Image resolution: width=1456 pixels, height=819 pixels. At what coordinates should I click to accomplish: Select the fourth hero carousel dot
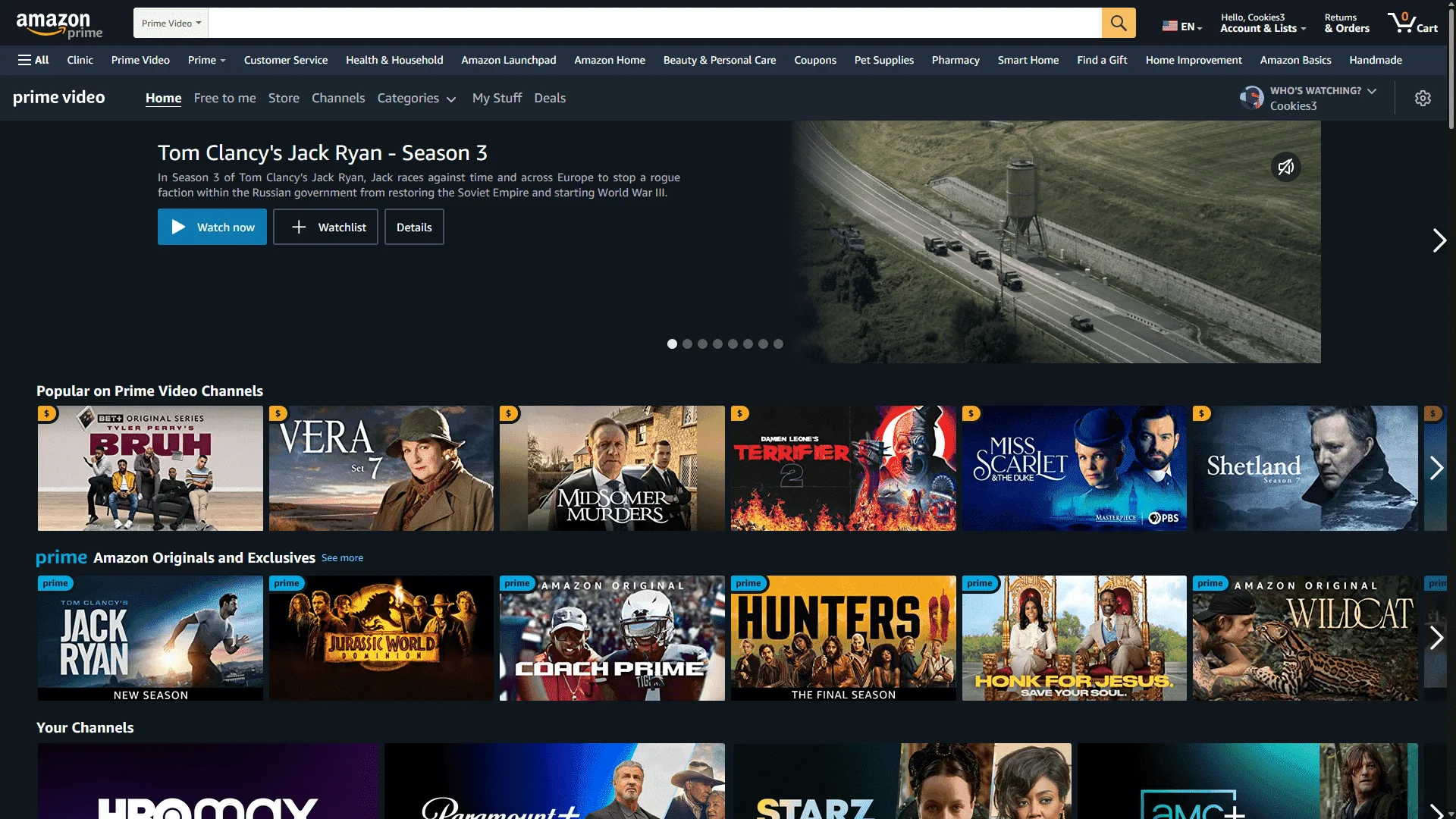(x=717, y=344)
